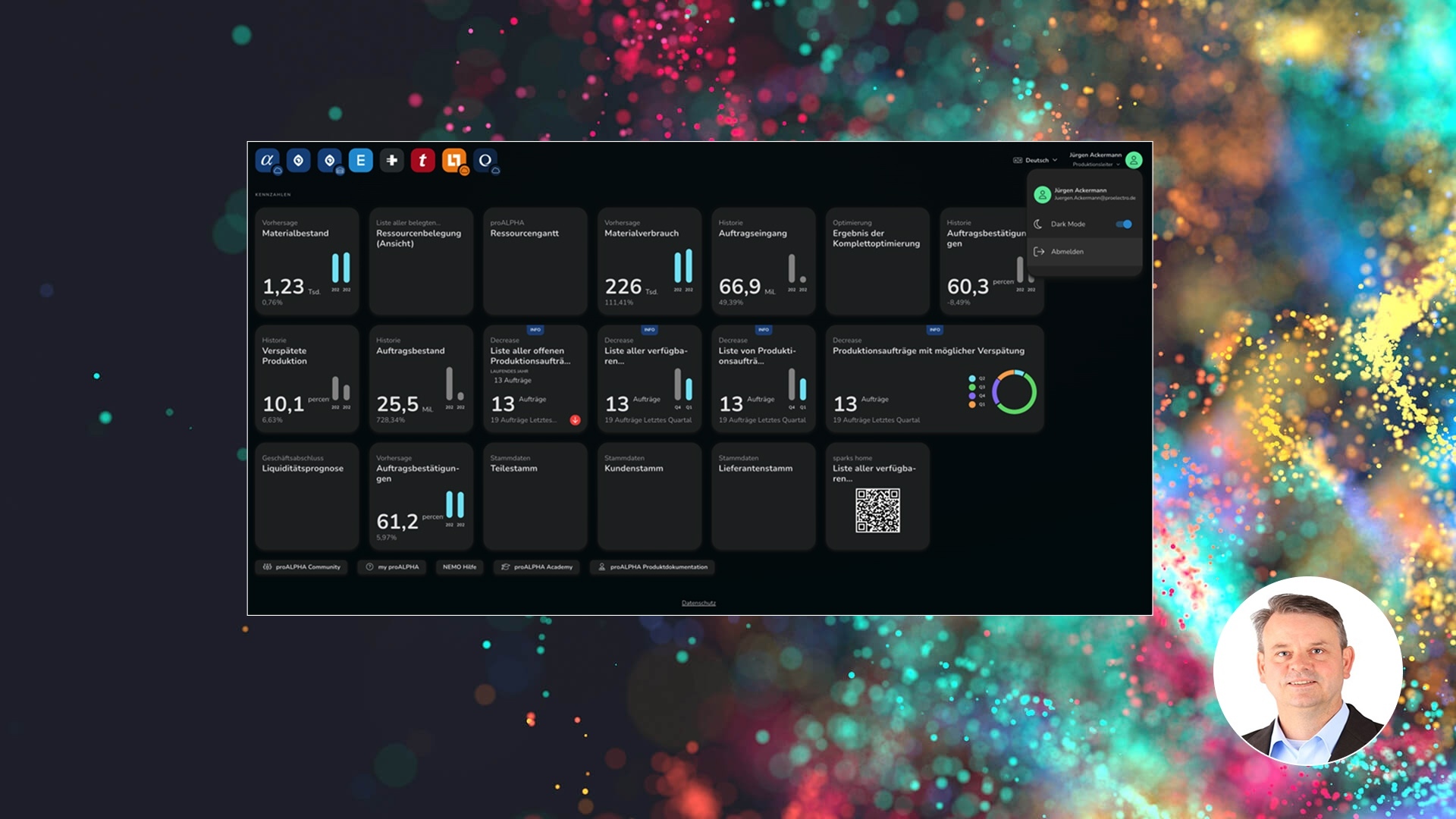This screenshot has width=1456, height=819.
Task: Open the NEMO Hilfe button
Action: (460, 567)
